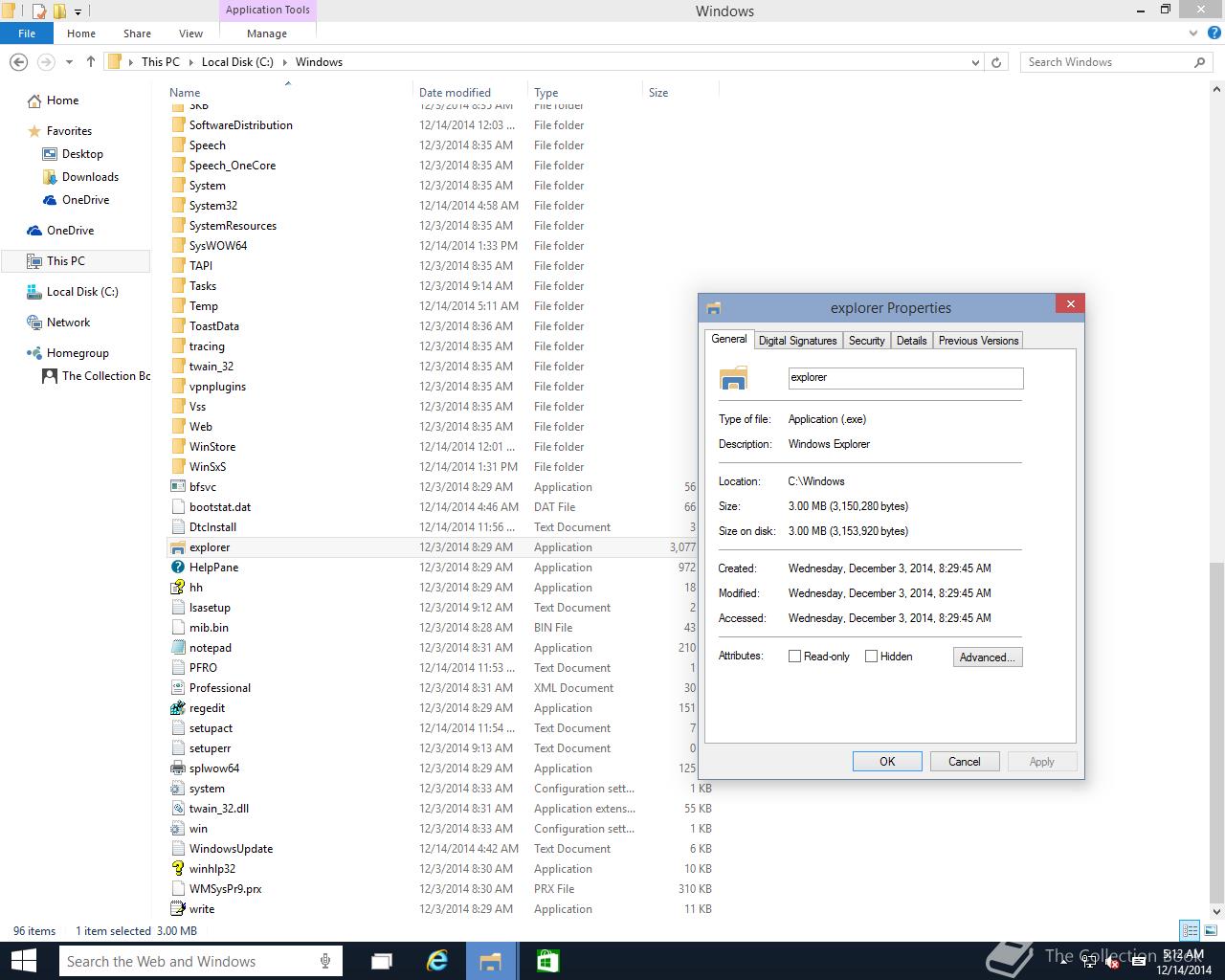Click the regedit application icon
Image resolution: width=1225 pixels, height=980 pixels.
click(x=177, y=708)
